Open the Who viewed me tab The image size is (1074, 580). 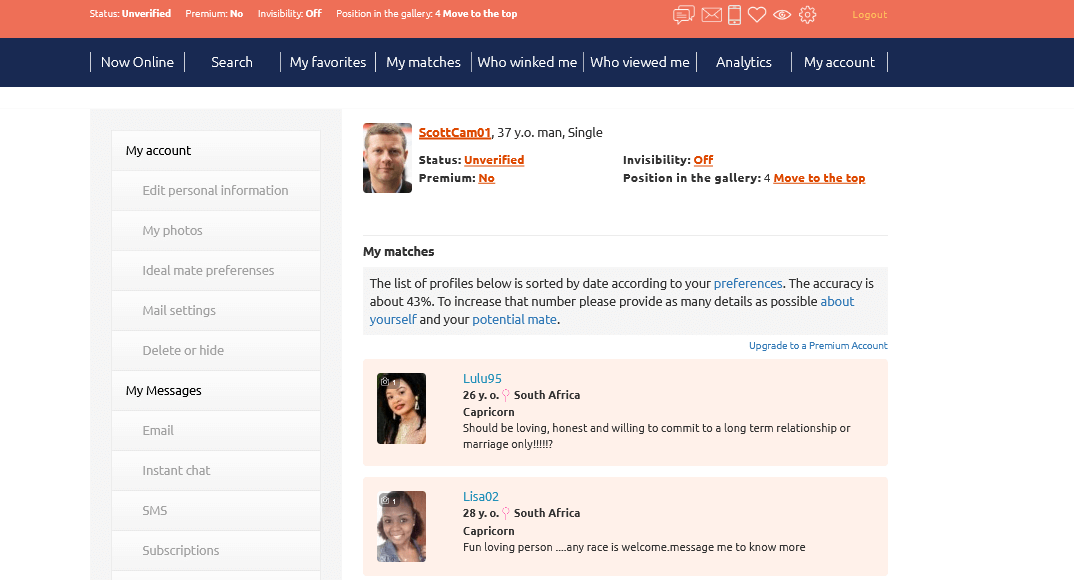(x=640, y=62)
